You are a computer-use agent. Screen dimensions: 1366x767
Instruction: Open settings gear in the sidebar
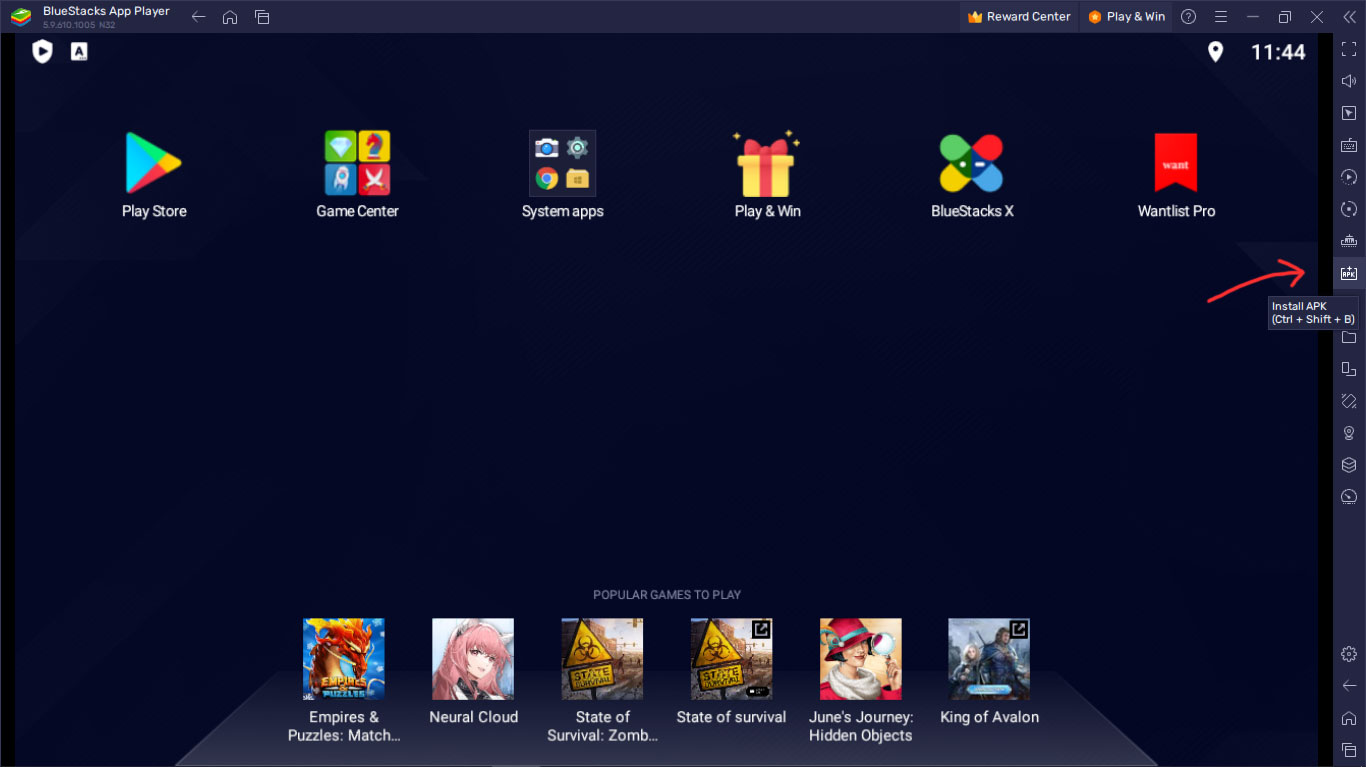(1349, 654)
